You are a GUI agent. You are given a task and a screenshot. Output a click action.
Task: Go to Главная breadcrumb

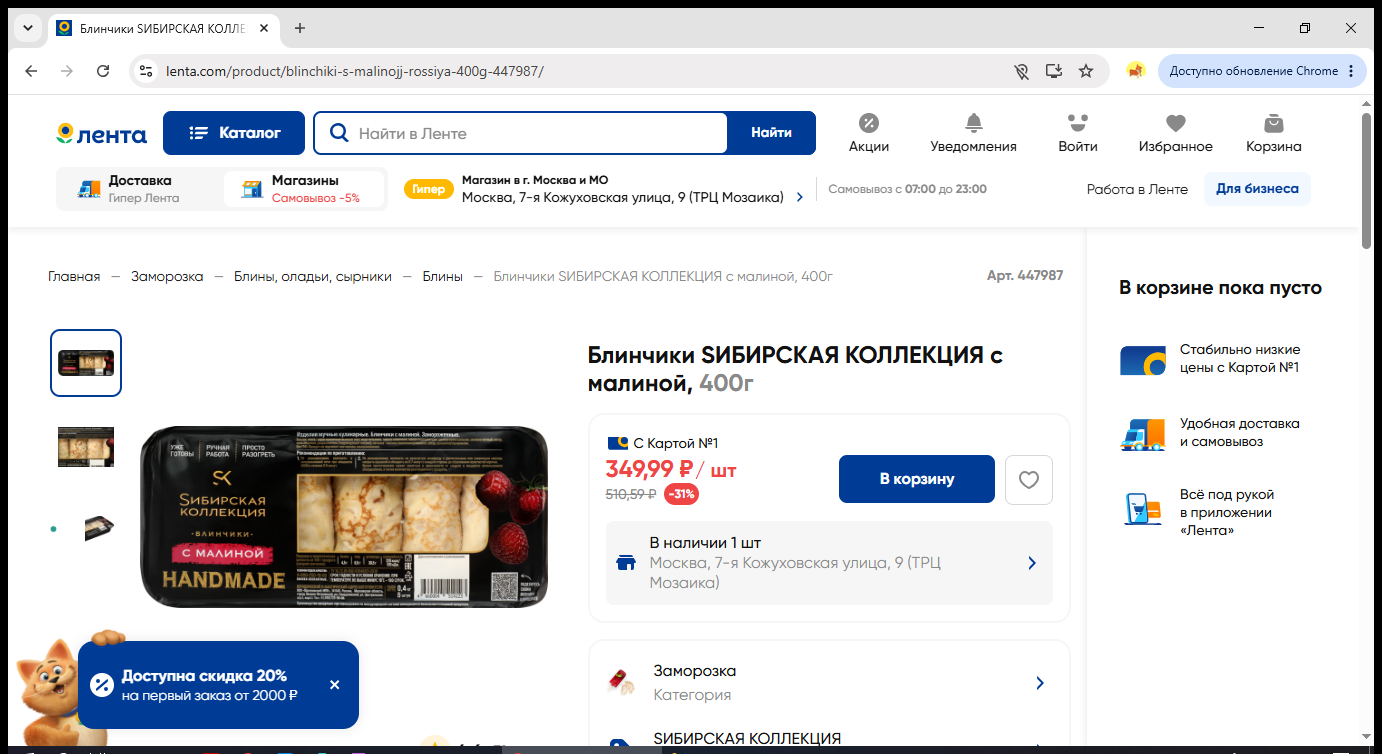coord(74,276)
